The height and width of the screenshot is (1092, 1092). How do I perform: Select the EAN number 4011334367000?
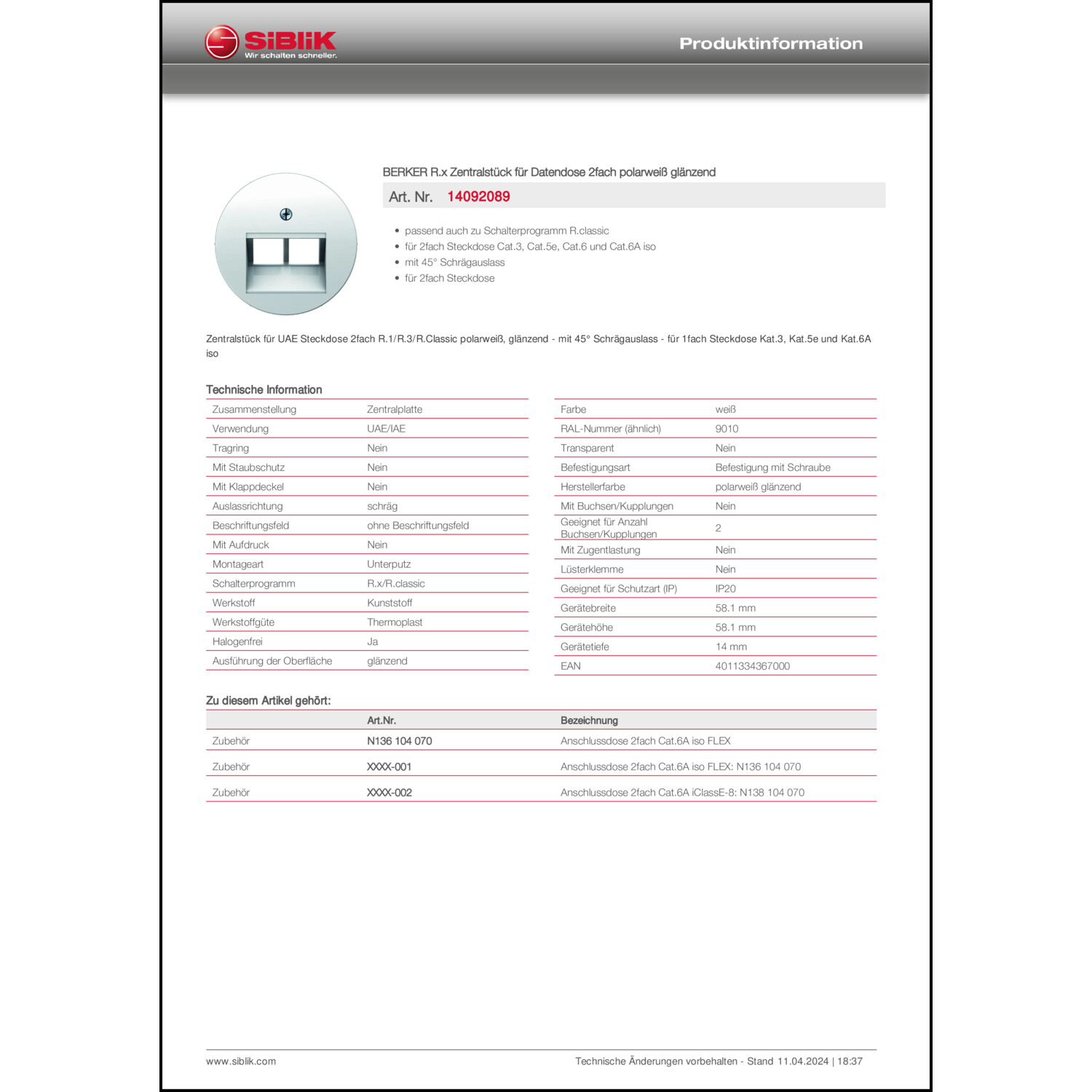(x=752, y=666)
